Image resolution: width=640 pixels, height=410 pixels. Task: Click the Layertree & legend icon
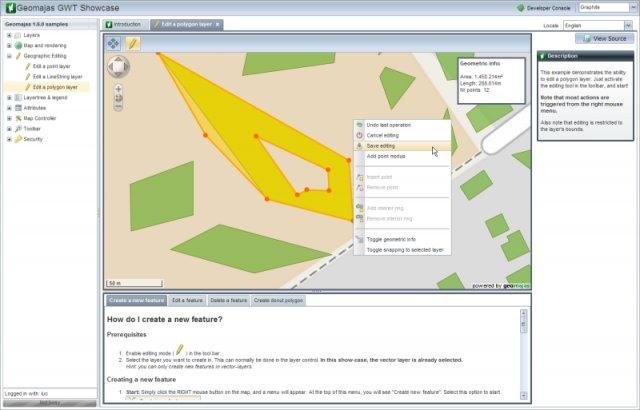pos(18,98)
